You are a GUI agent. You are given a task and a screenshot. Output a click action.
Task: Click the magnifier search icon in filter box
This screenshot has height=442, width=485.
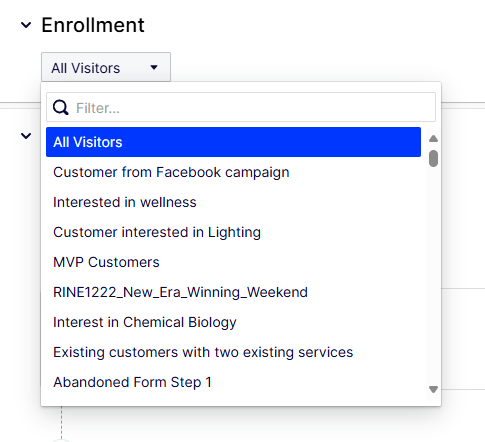tap(61, 107)
